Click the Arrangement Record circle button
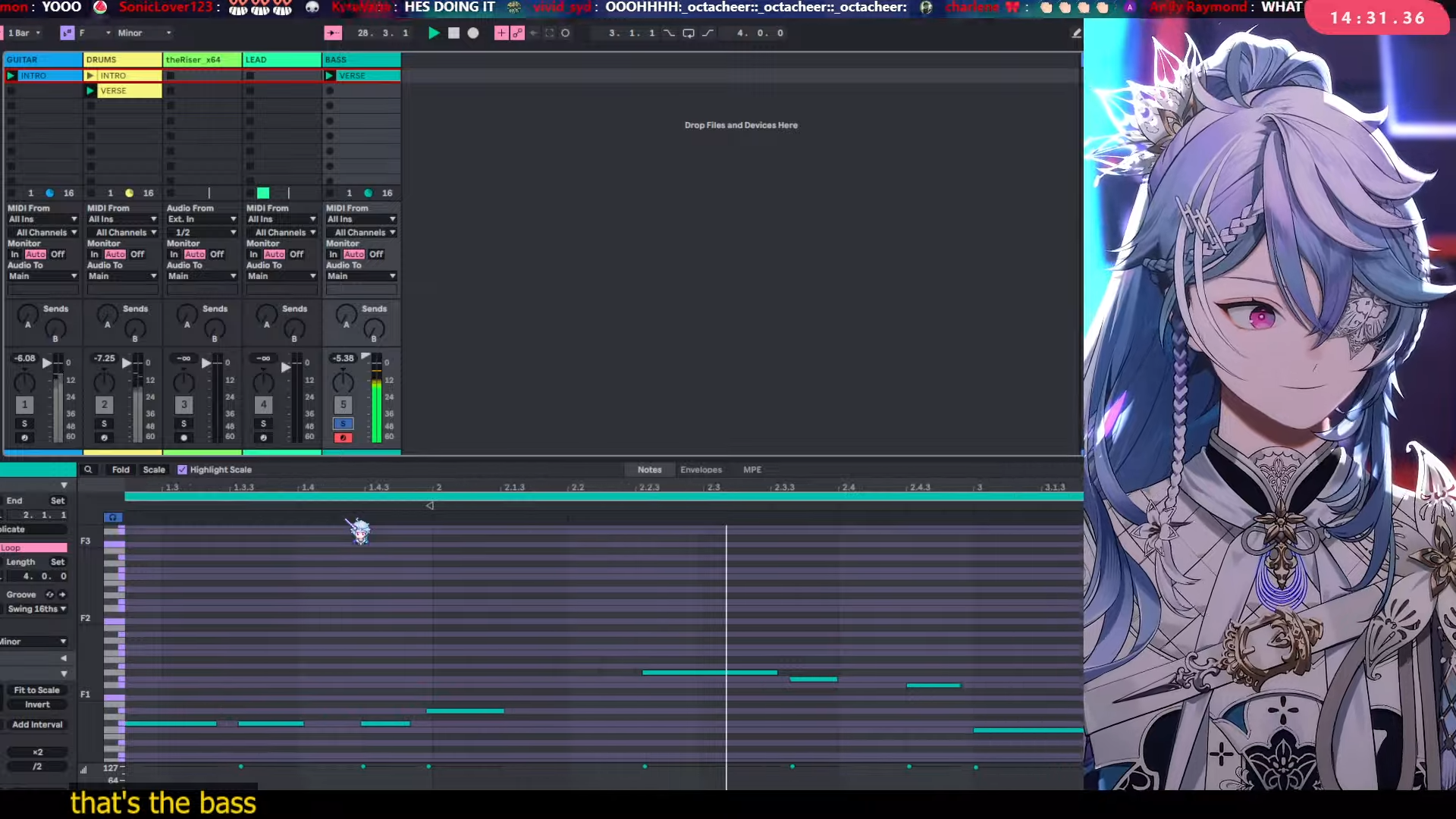This screenshot has width=1456, height=819. tap(473, 33)
